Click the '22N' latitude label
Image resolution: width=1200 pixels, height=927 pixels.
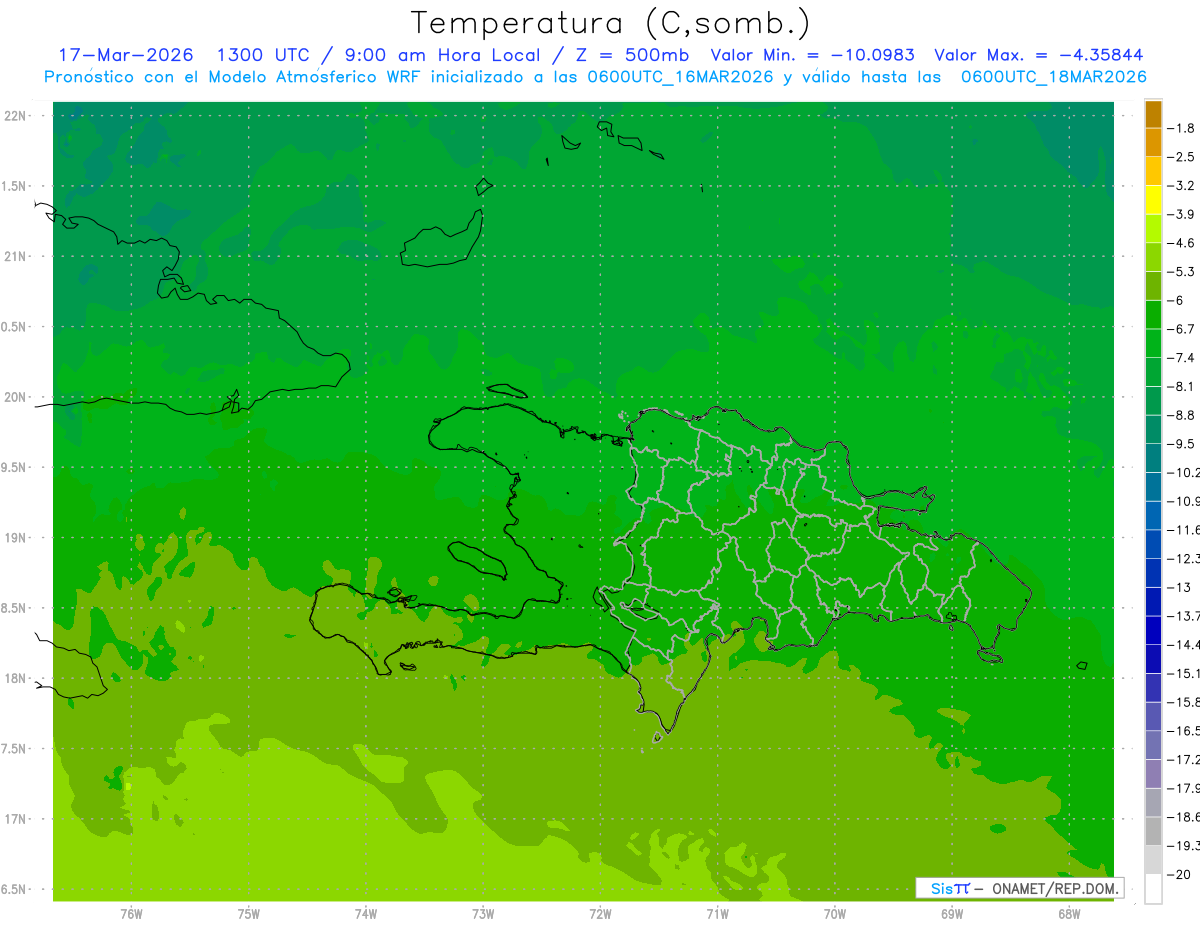pos(16,116)
